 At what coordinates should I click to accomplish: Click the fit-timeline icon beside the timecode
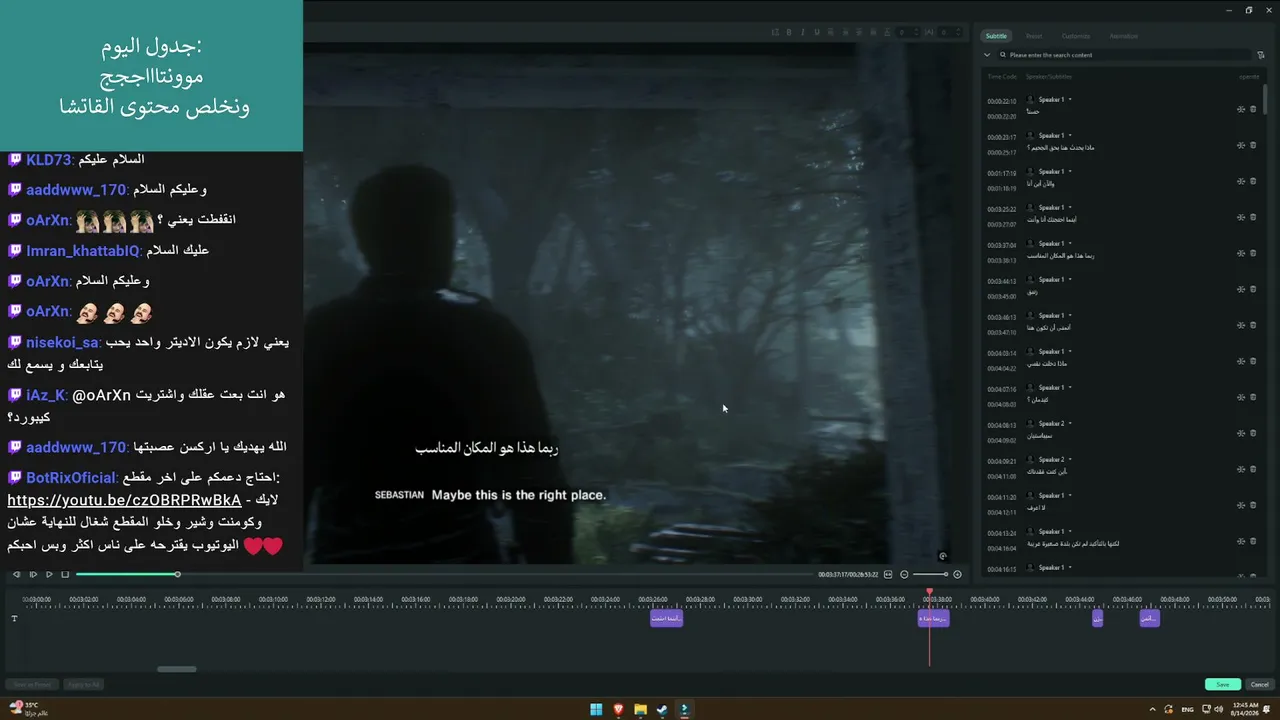tap(888, 574)
